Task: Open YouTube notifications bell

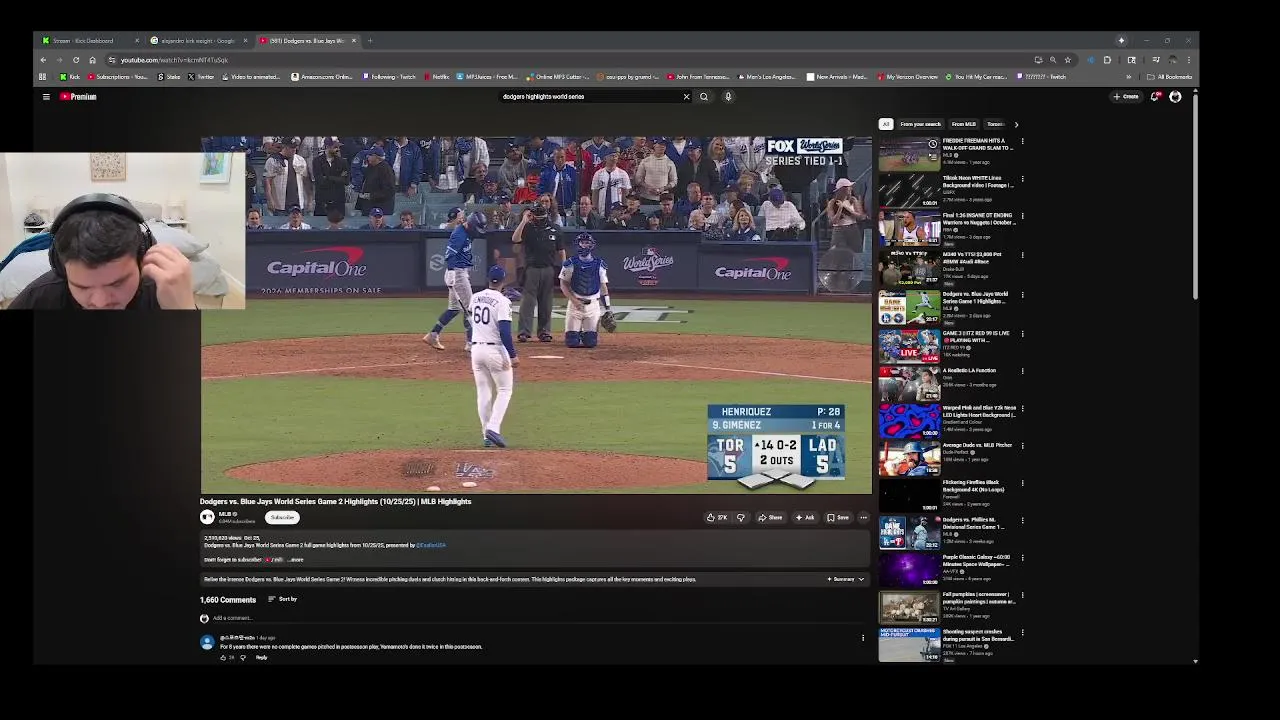Action: coord(1155,97)
